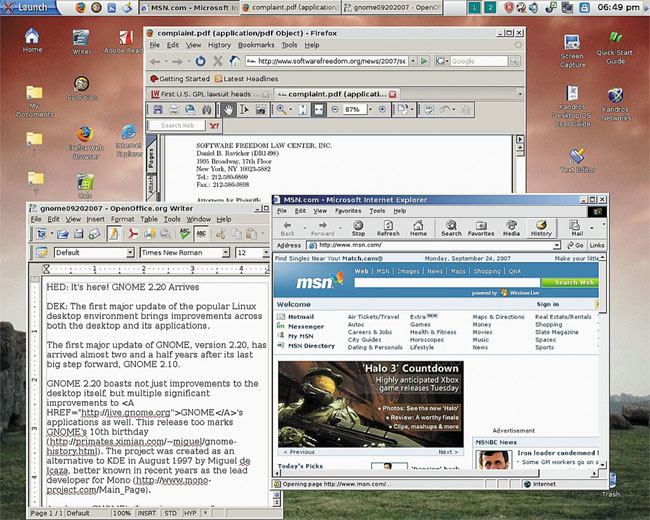Open Firefox tab list dropdown
This screenshot has width=650, height=520.
point(520,94)
